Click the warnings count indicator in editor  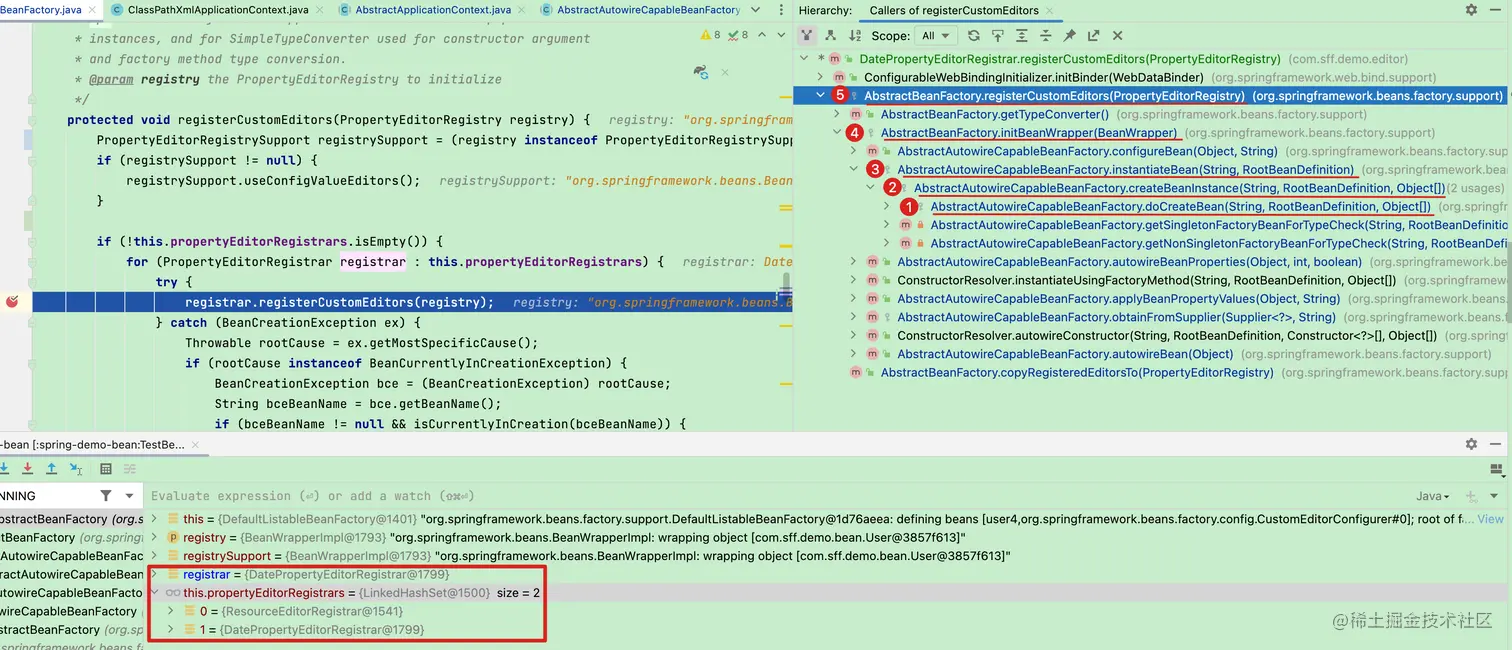711,35
